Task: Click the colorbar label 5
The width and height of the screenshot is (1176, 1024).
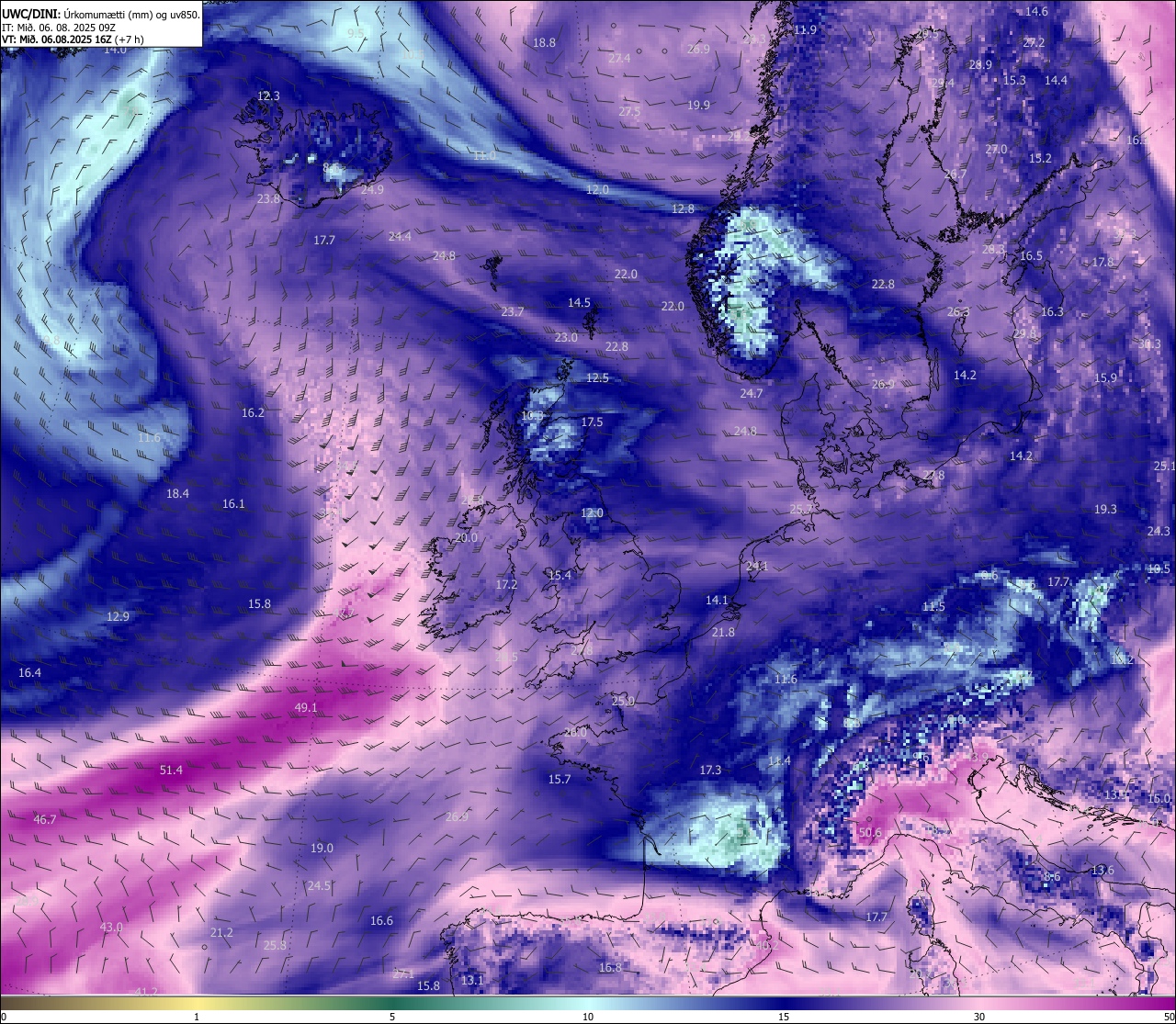Action: click(x=392, y=1017)
